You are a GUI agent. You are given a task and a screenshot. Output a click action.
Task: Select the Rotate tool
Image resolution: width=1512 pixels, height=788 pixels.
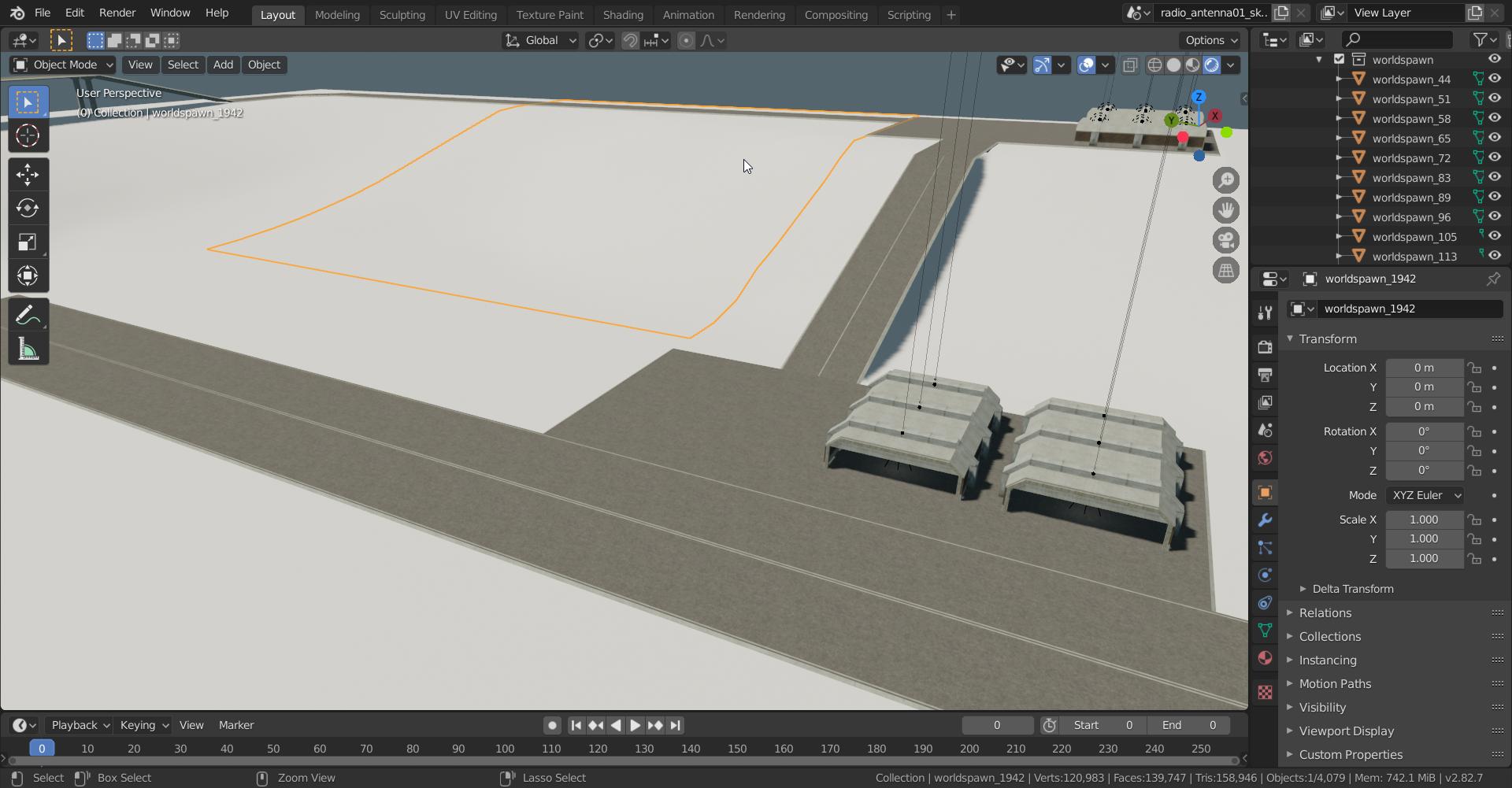click(28, 208)
